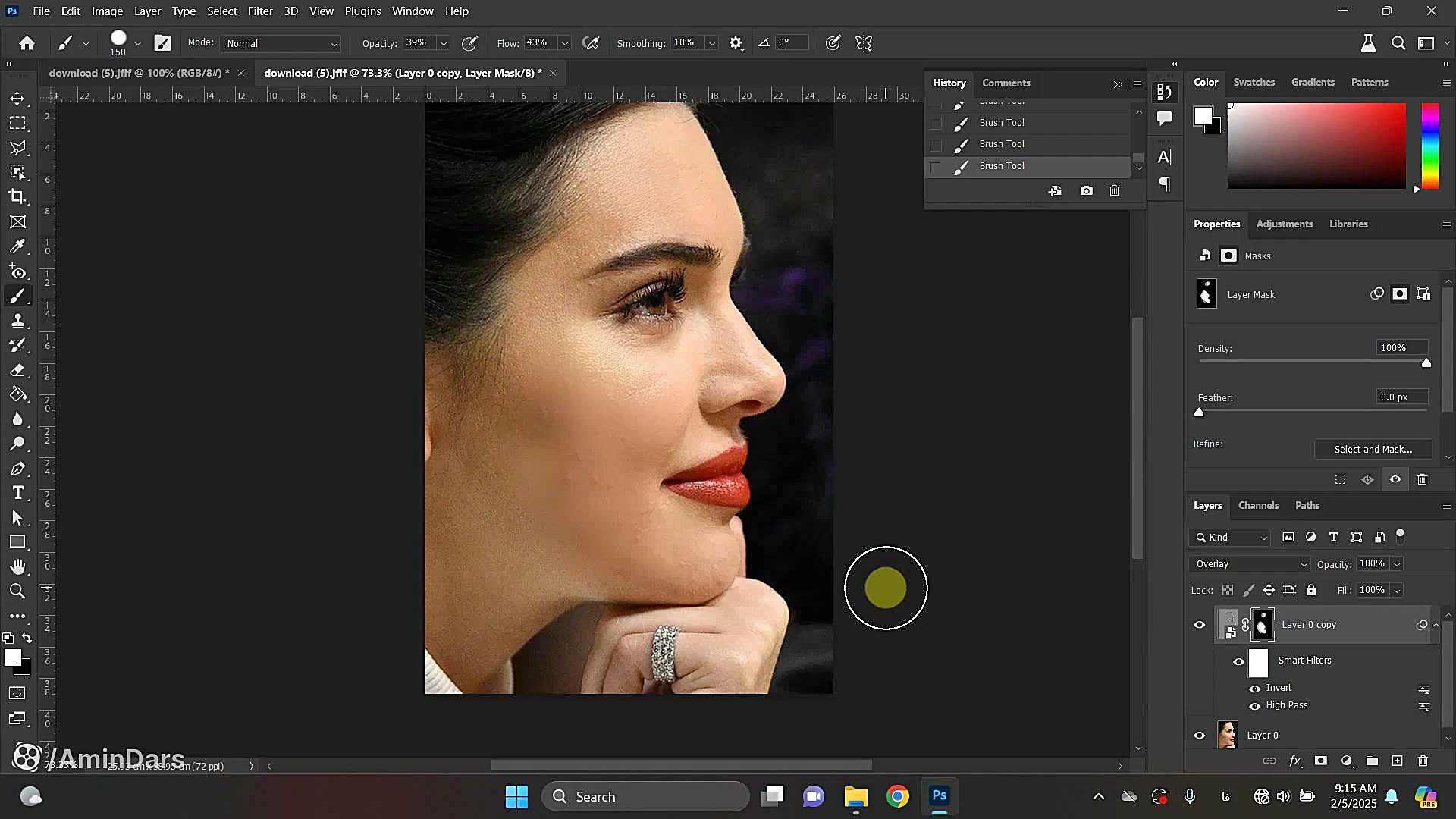Image resolution: width=1456 pixels, height=819 pixels.
Task: Open the layer Kind filter dropdown
Action: [1231, 538]
